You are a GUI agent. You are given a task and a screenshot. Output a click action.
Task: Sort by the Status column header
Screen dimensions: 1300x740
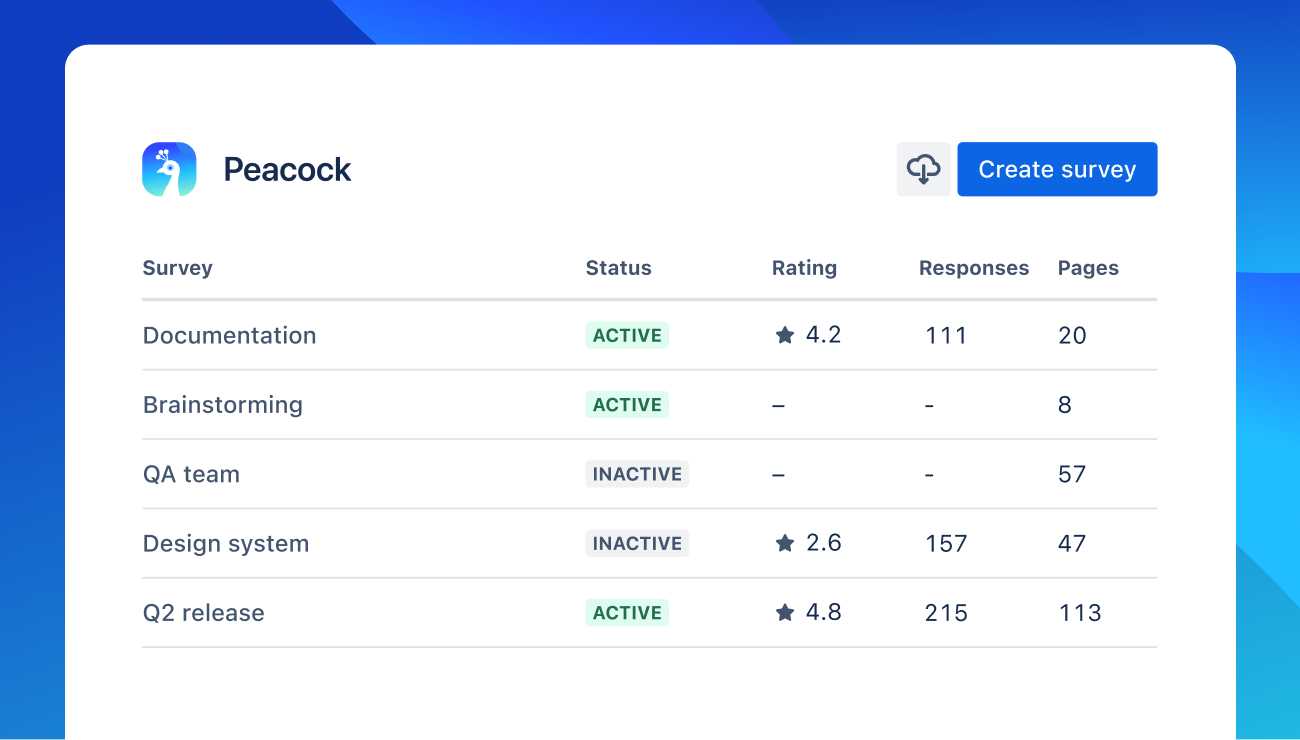click(x=618, y=268)
